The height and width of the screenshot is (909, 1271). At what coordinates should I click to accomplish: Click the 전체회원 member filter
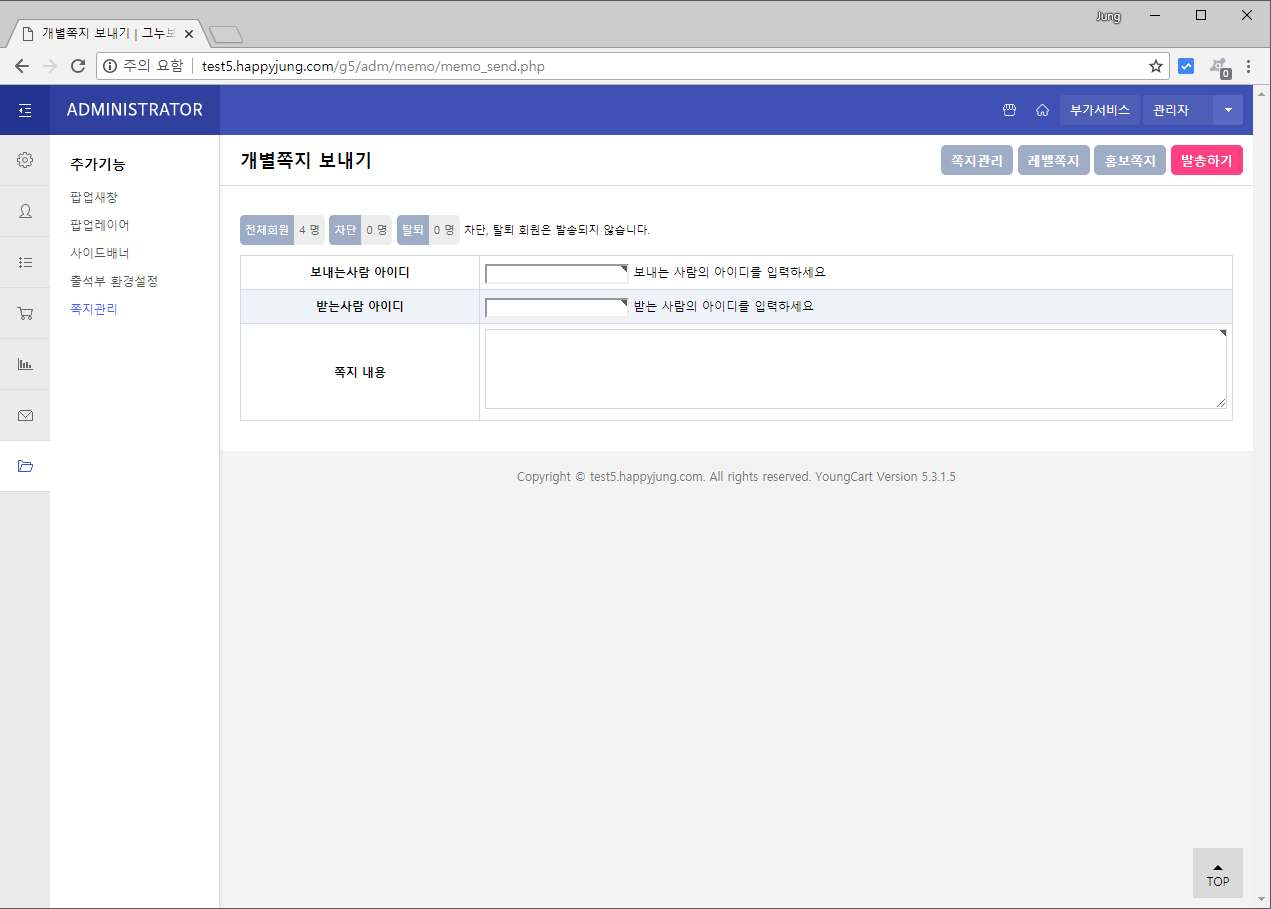click(266, 229)
